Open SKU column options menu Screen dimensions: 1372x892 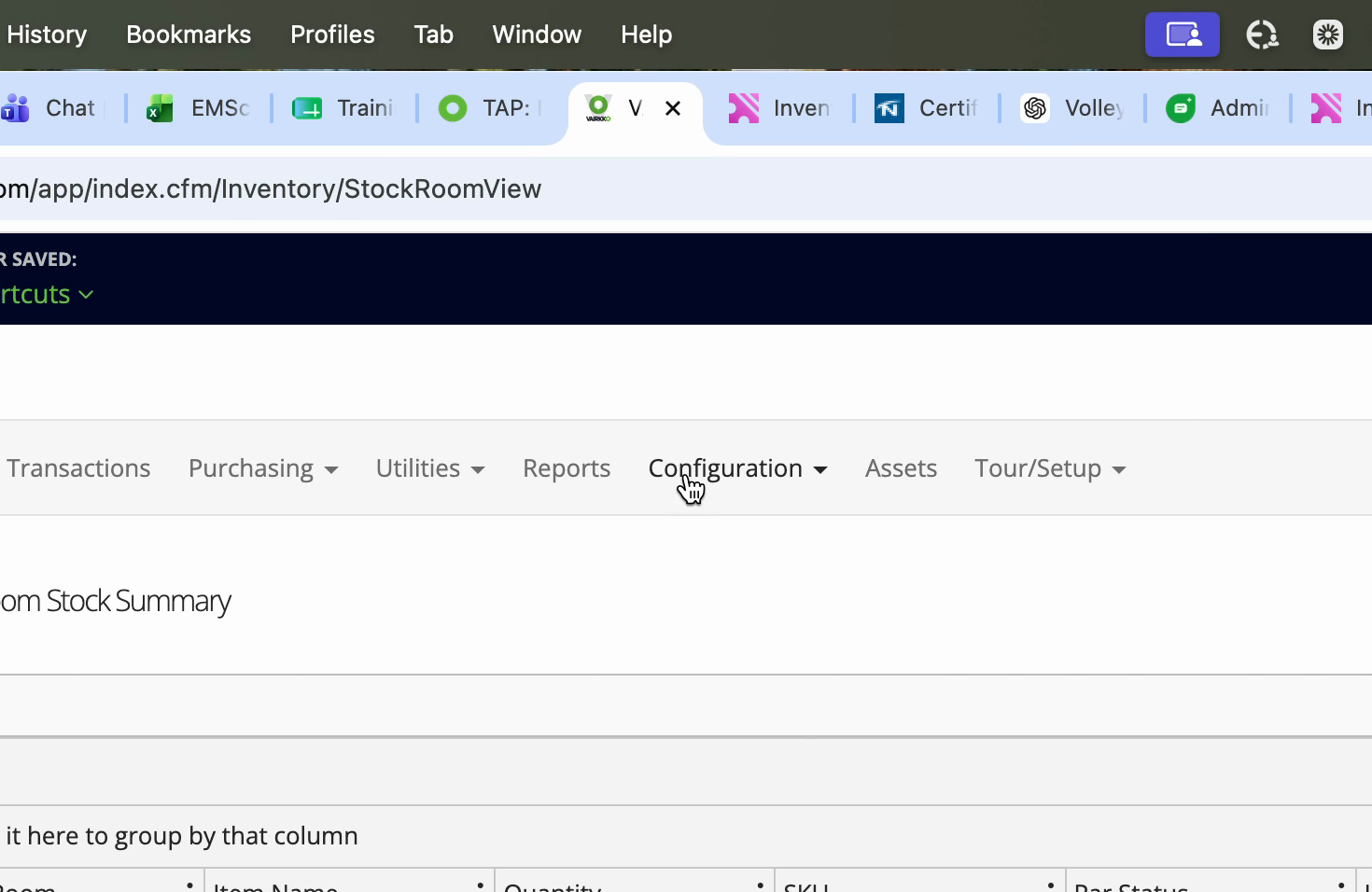tap(1051, 885)
